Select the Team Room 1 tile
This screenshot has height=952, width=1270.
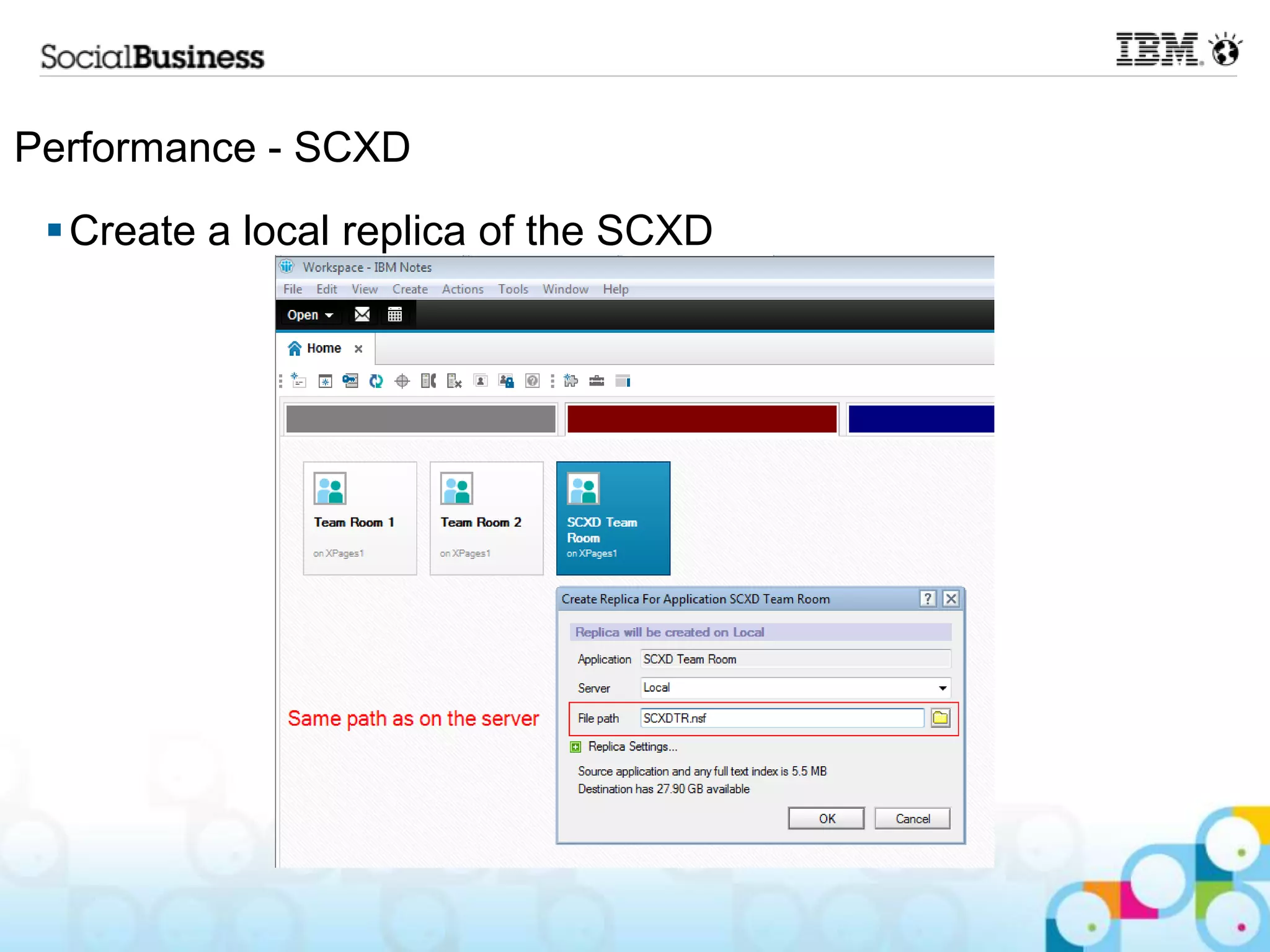coord(360,518)
